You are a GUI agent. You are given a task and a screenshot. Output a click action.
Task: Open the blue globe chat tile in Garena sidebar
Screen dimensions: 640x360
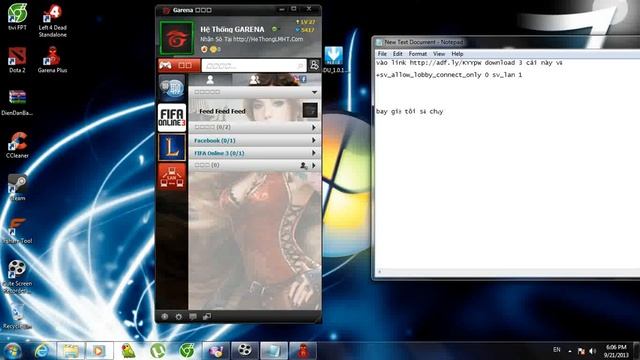(172, 88)
